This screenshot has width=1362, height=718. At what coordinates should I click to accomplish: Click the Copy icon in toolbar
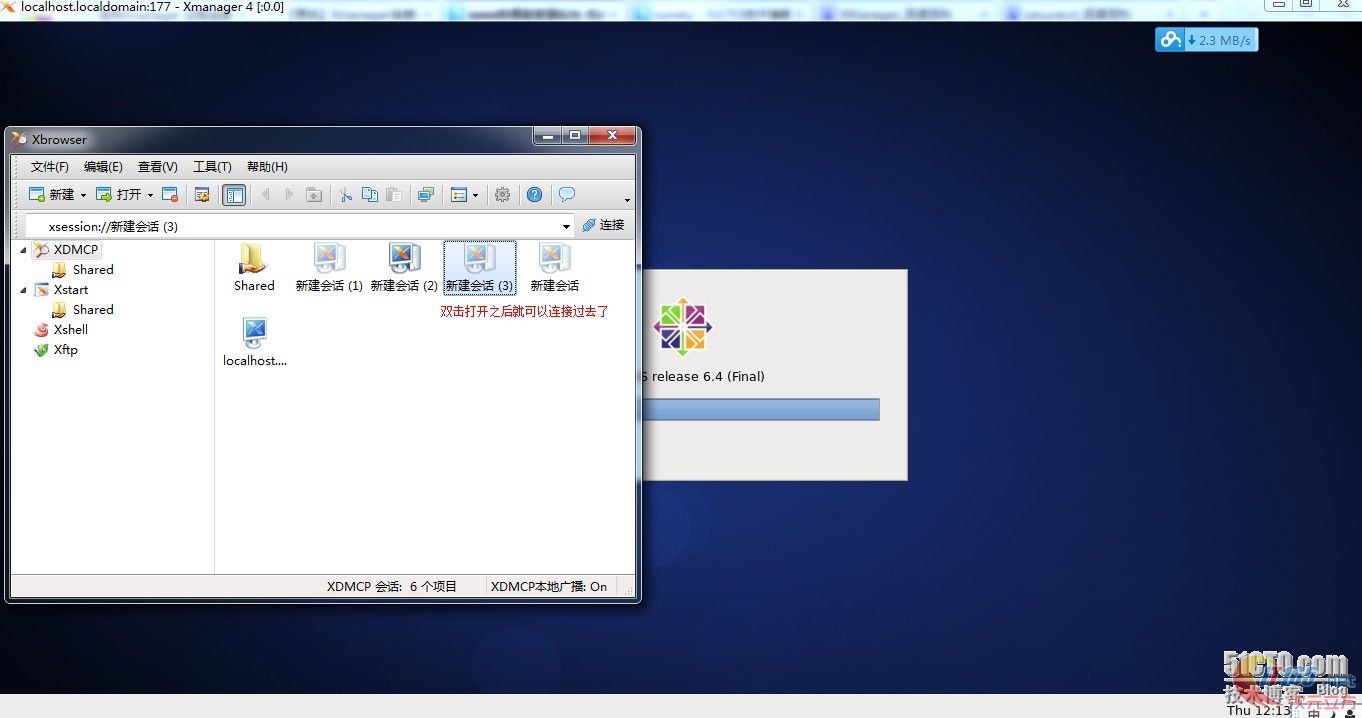click(x=369, y=195)
